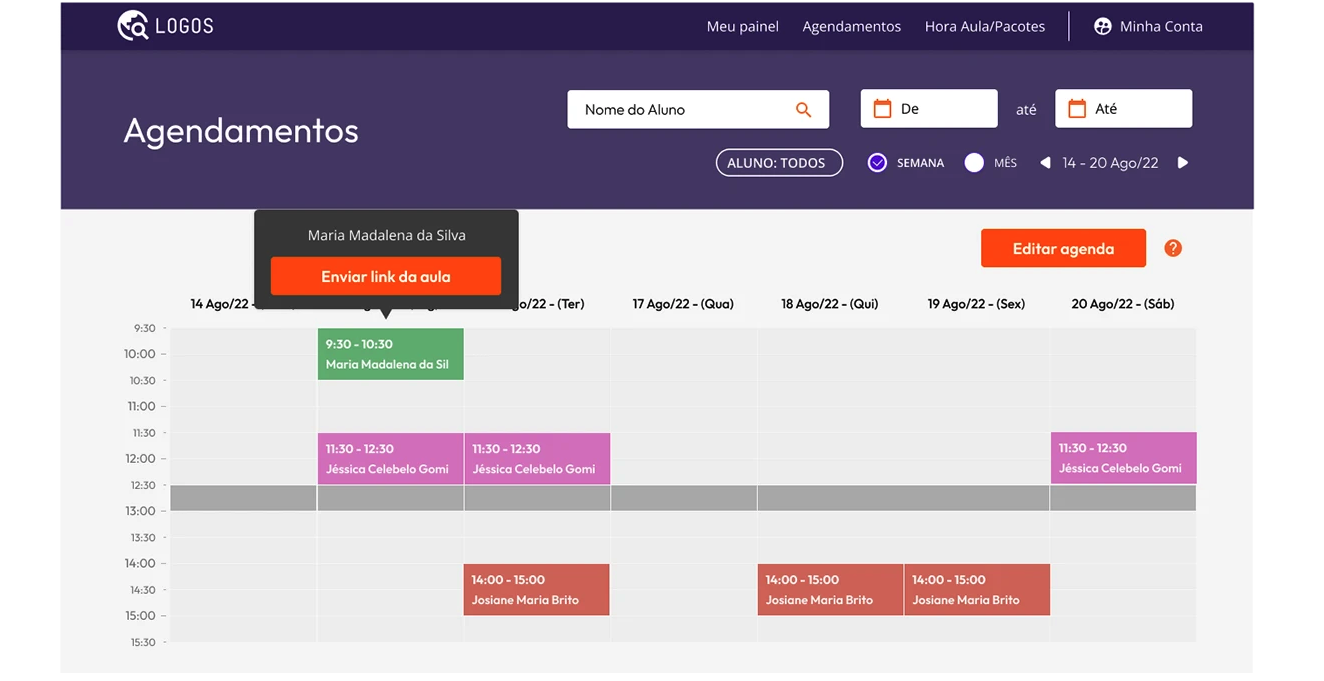Open the Agendamentos menu item
Screen dimensions: 1324x681
pos(851,27)
